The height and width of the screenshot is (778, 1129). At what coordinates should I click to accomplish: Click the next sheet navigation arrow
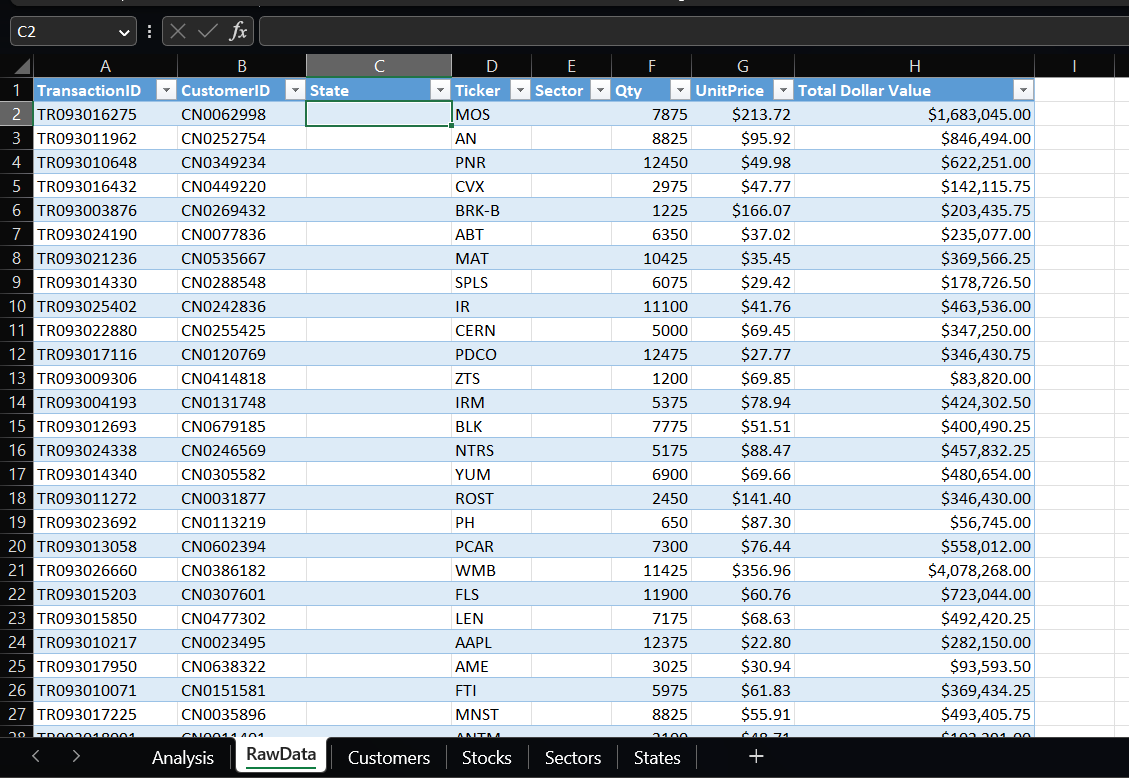tap(76, 756)
